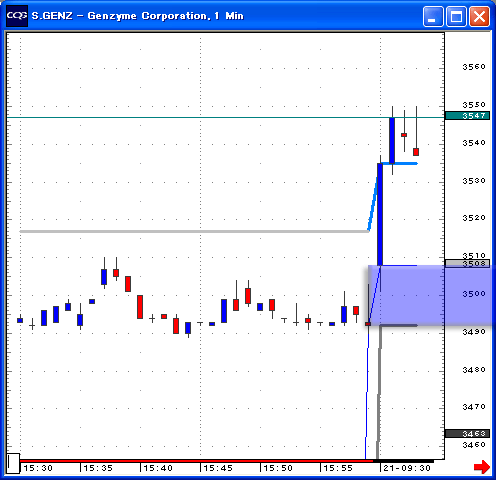Click the small white box at bottom-left corner
This screenshot has height=480, width=496.
click(x=13, y=463)
